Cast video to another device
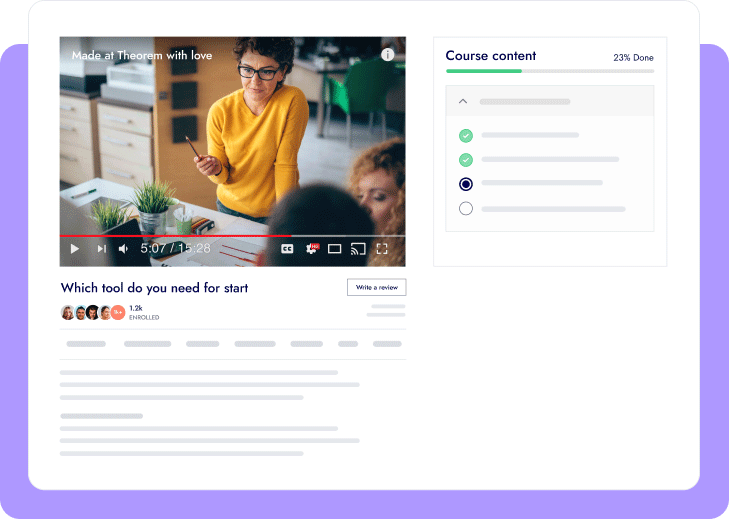This screenshot has width=729, height=519. coord(358,249)
